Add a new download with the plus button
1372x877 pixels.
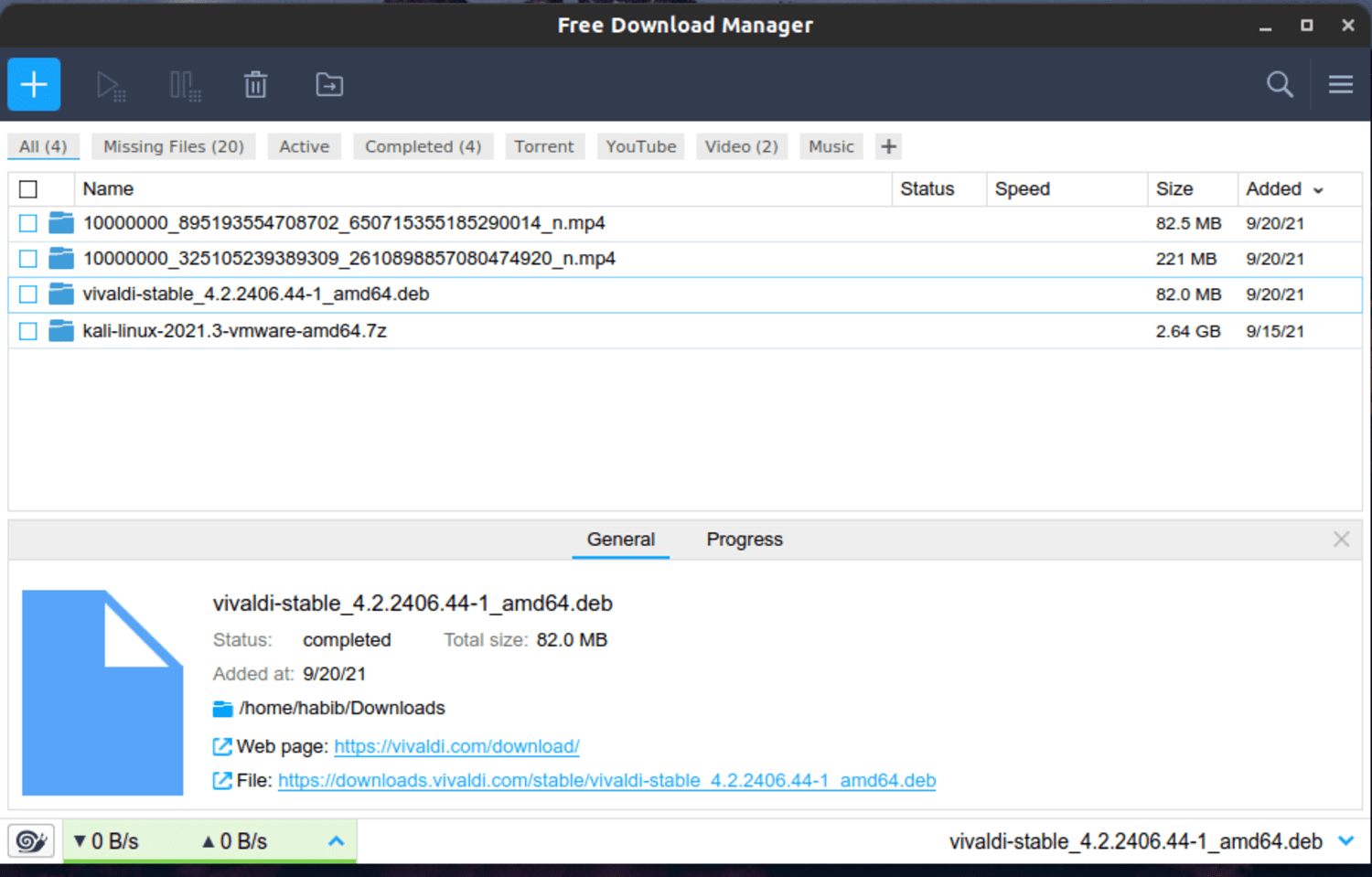[x=34, y=84]
